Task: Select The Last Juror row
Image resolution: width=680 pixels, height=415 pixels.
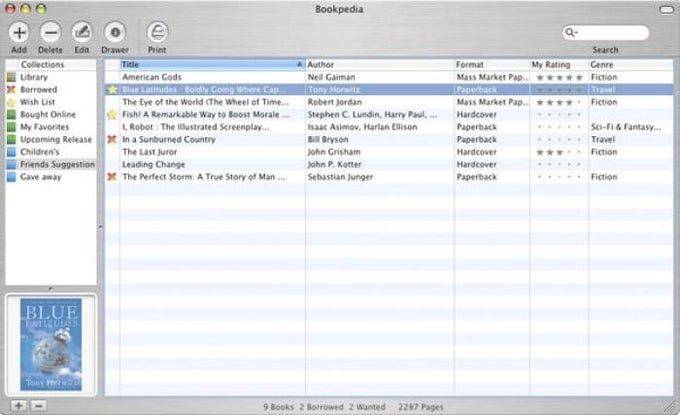Action: [389, 152]
